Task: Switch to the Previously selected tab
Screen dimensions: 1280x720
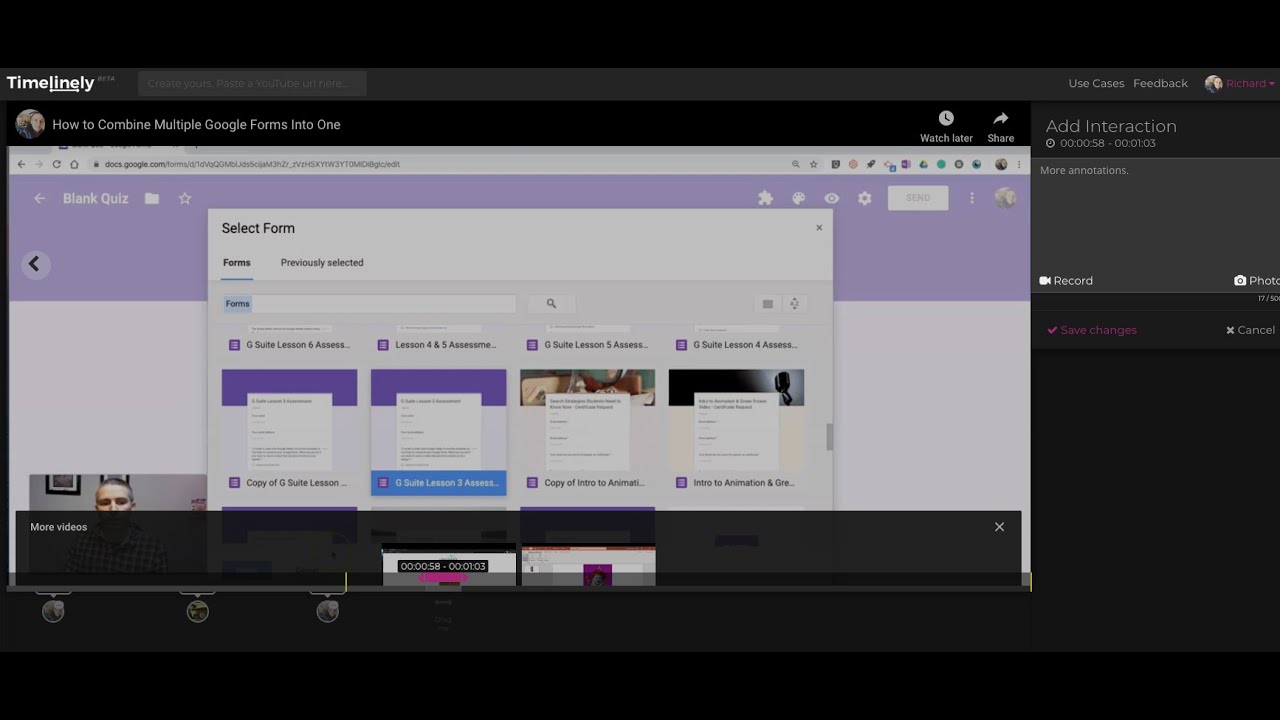Action: tap(322, 263)
